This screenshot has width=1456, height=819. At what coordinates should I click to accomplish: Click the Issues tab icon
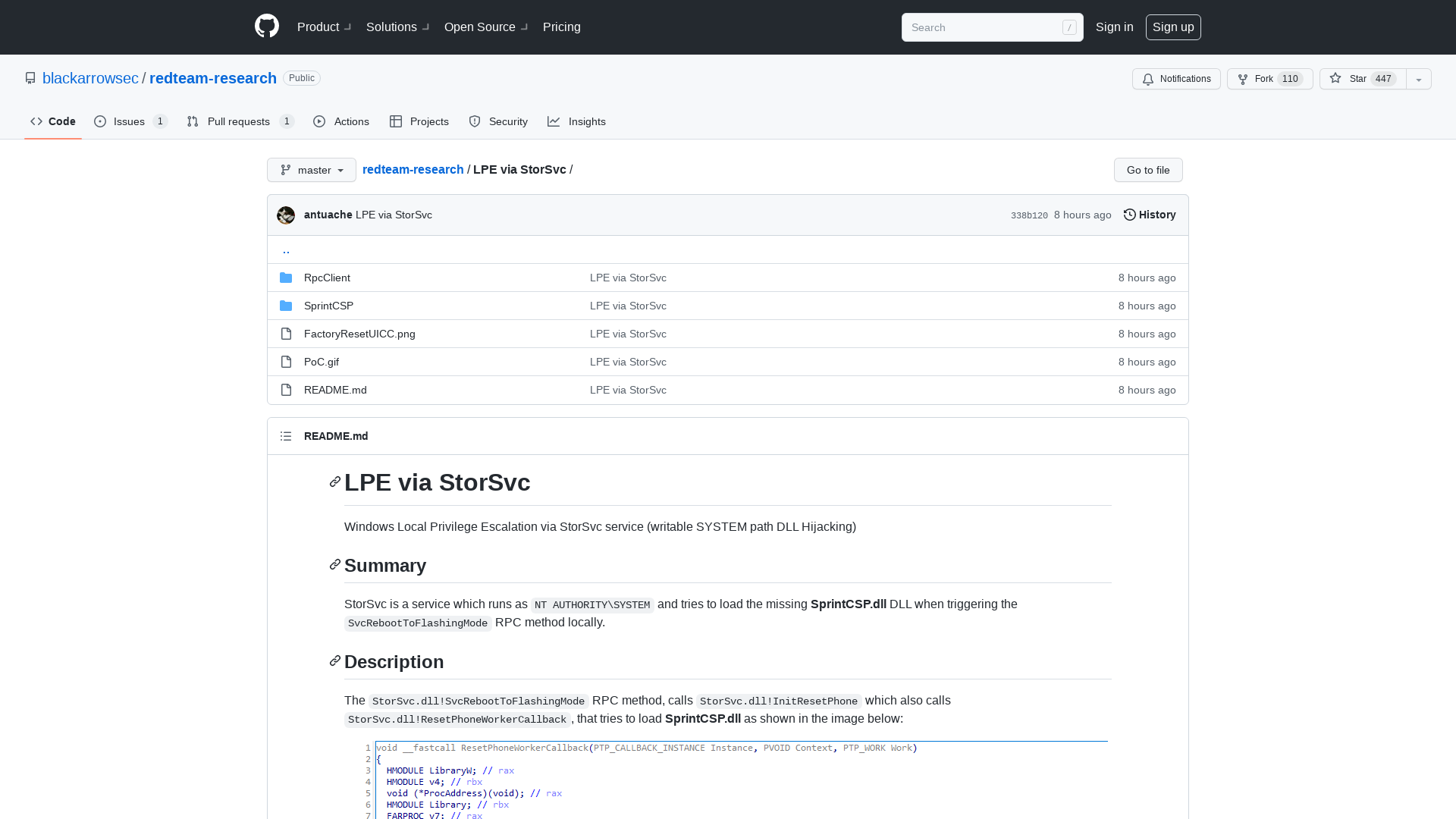(100, 121)
